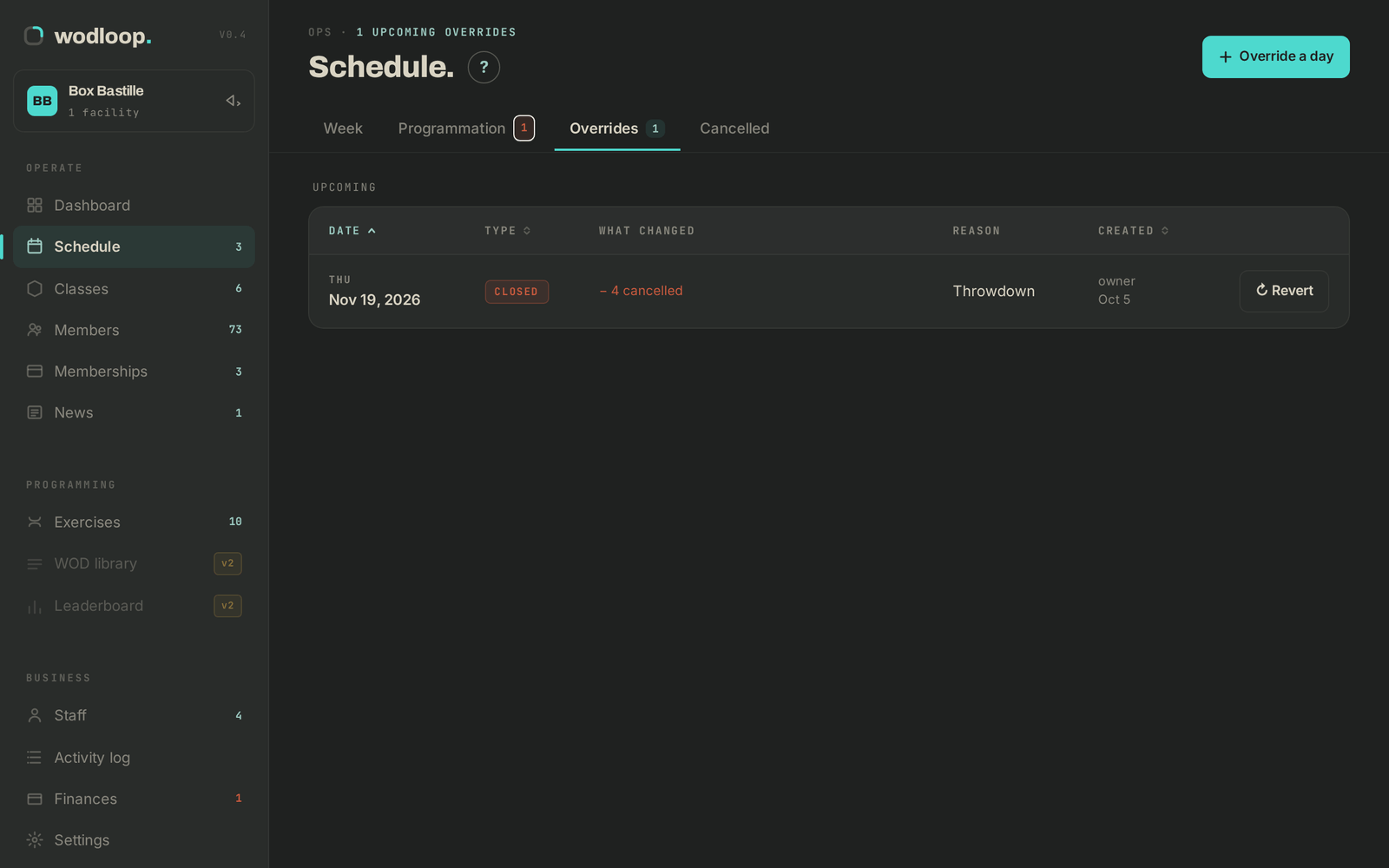The width and height of the screenshot is (1389, 868).
Task: Click the circular arrow icon in Revert
Action: coord(1261,291)
